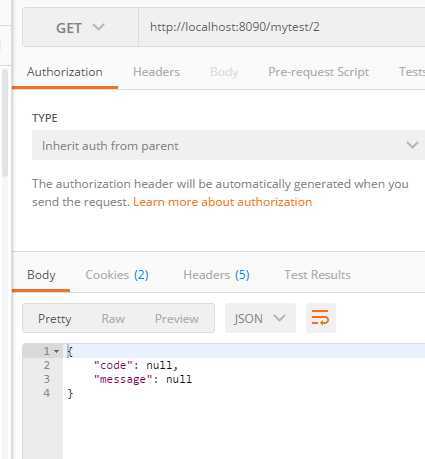Follow the Learn more about authorization link
425x459 pixels.
(222, 202)
